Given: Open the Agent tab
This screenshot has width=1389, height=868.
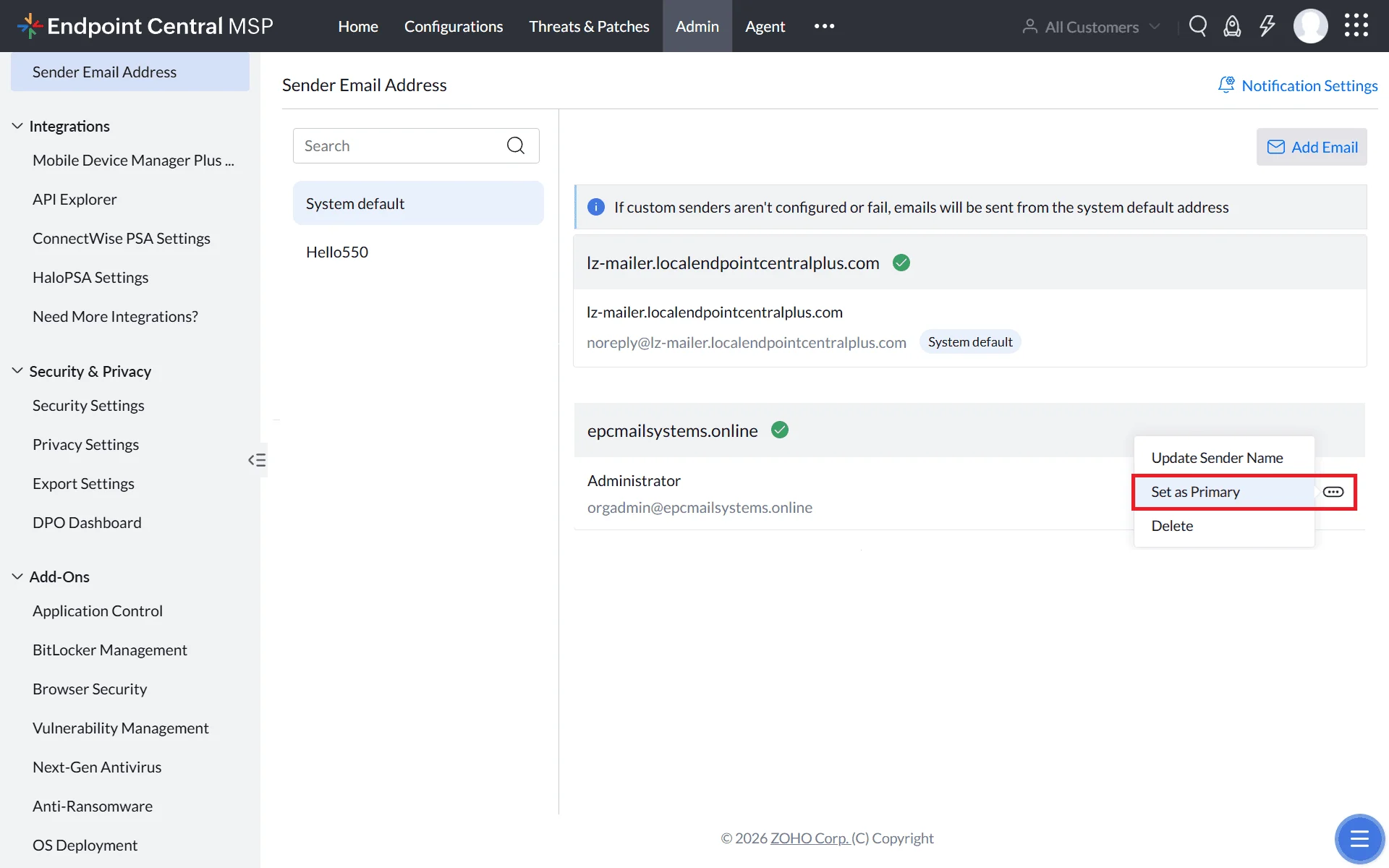Looking at the screenshot, I should [x=765, y=26].
